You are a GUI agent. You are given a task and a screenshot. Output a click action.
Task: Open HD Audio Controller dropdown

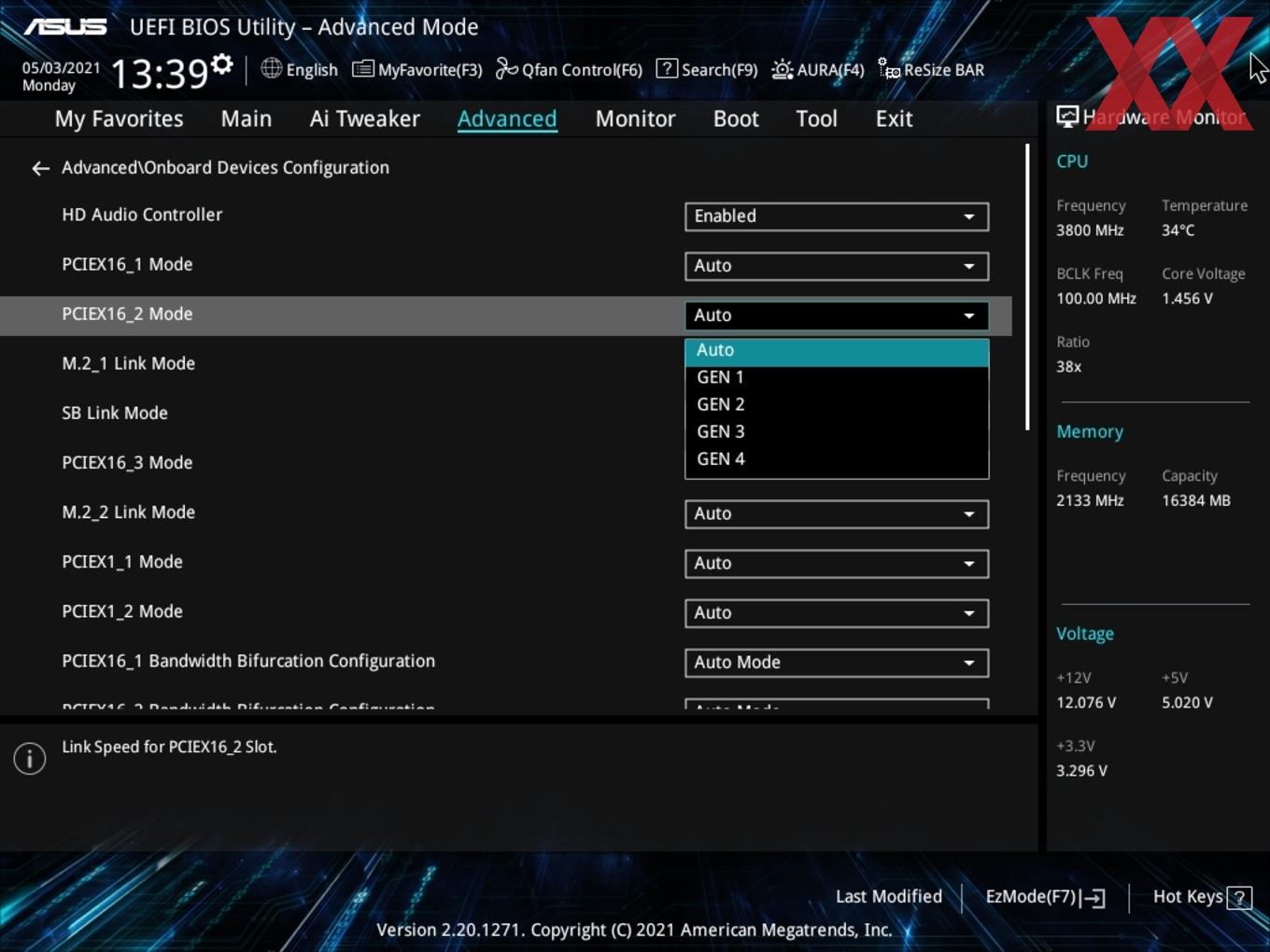[837, 217]
